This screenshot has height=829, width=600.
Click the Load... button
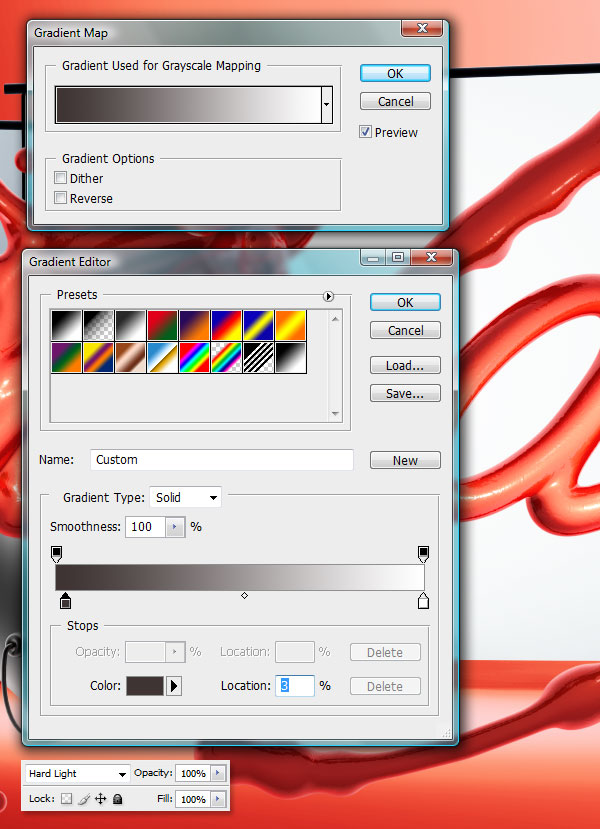point(405,365)
